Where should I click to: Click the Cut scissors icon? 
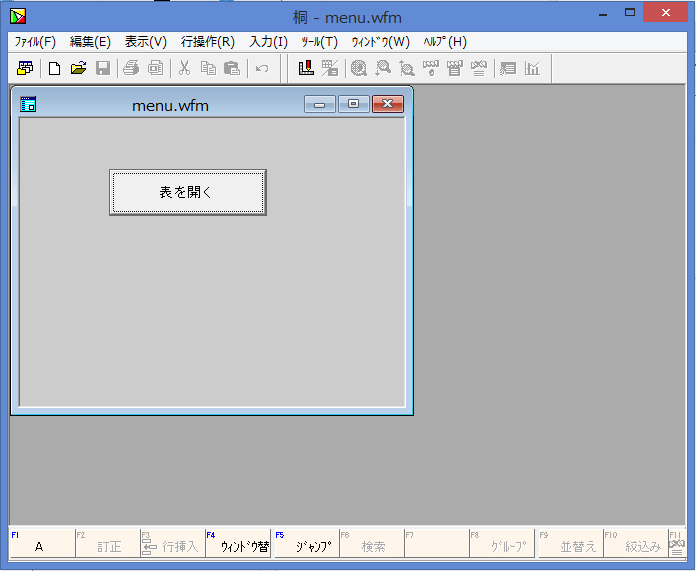(184, 68)
